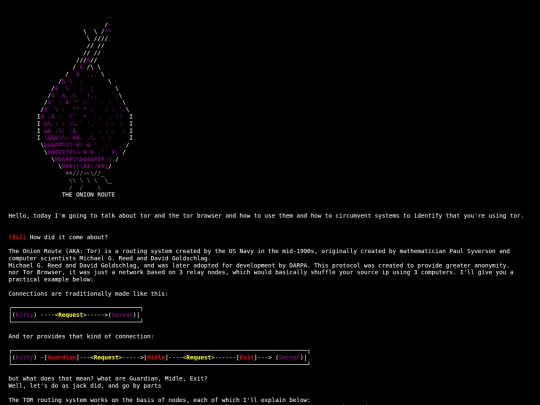
Task: Click '(Server)' in the tor connection diagram
Action: pyautogui.click(x=289, y=357)
